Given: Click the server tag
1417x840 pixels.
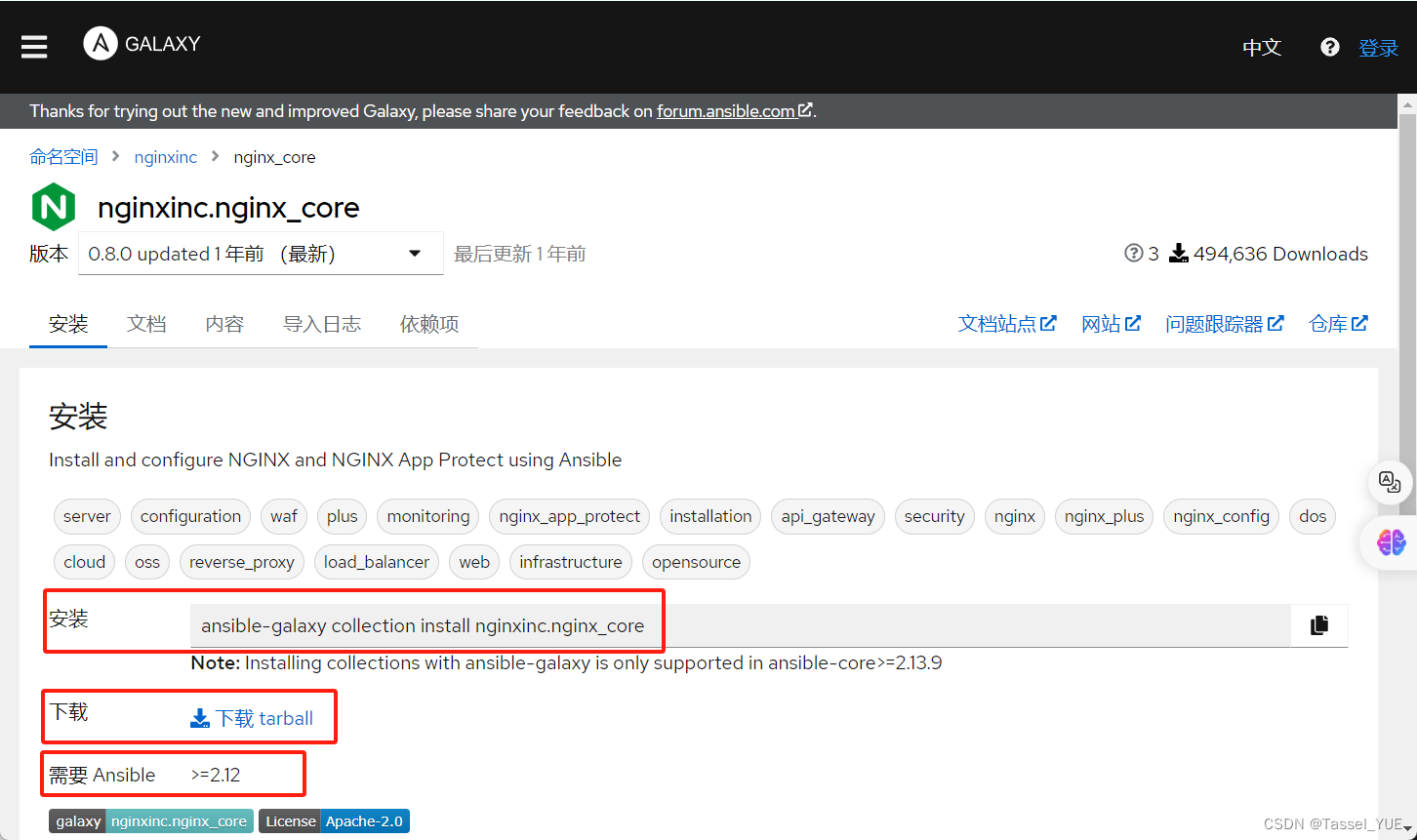Looking at the screenshot, I should (x=87, y=516).
